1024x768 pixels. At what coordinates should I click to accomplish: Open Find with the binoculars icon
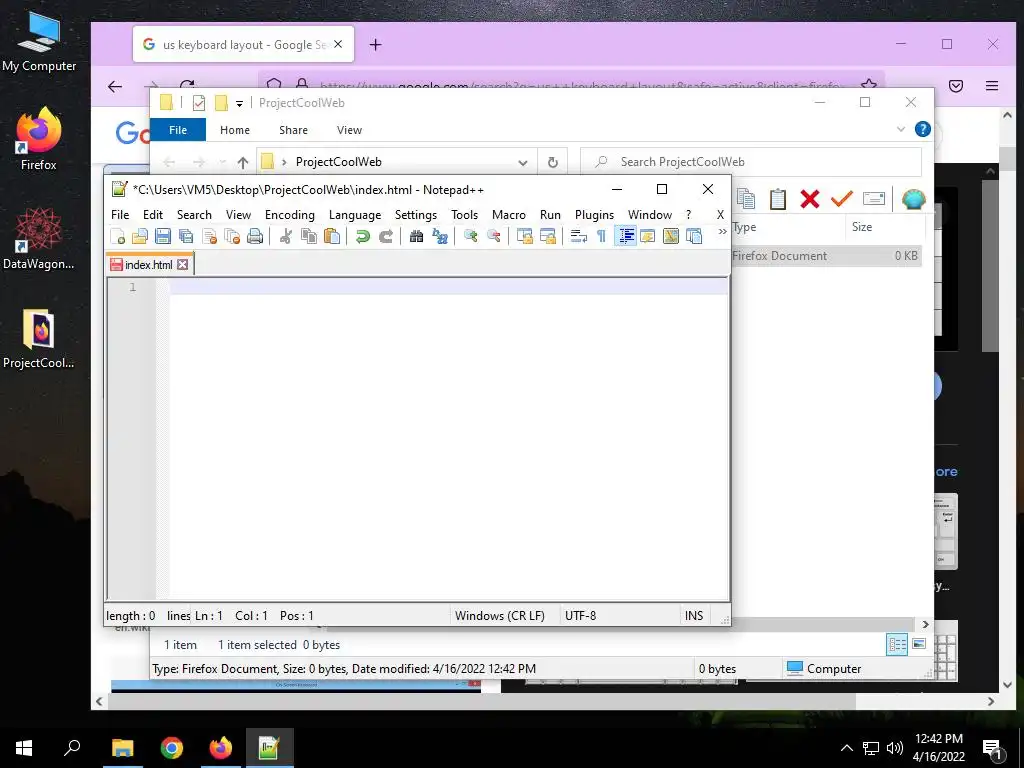pyautogui.click(x=417, y=236)
